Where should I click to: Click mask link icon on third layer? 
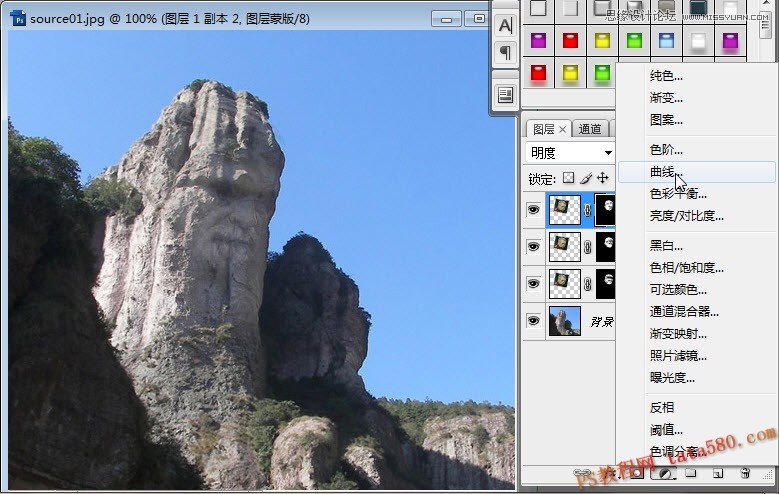pyautogui.click(x=587, y=284)
